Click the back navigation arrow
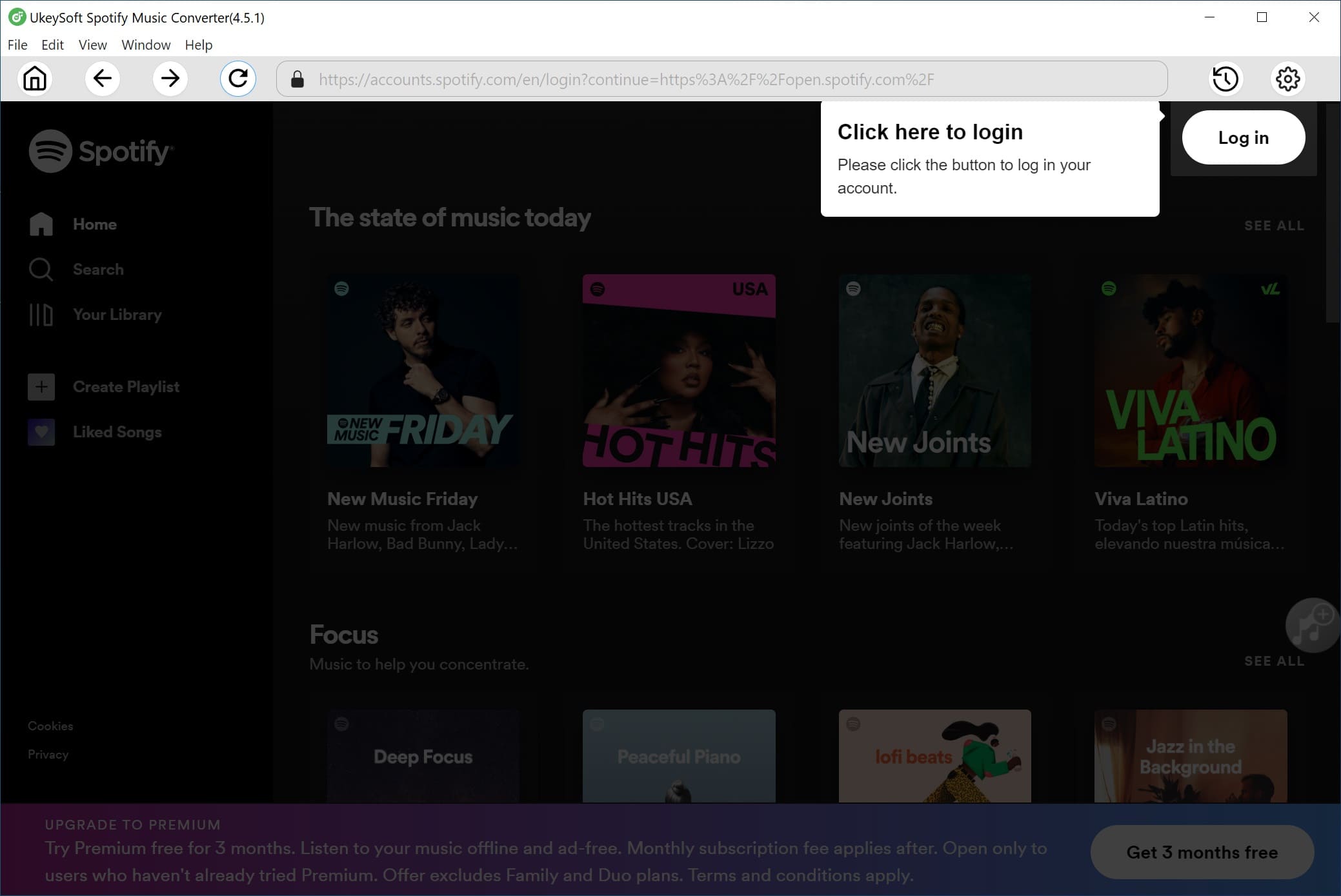1341x896 pixels. pos(102,78)
